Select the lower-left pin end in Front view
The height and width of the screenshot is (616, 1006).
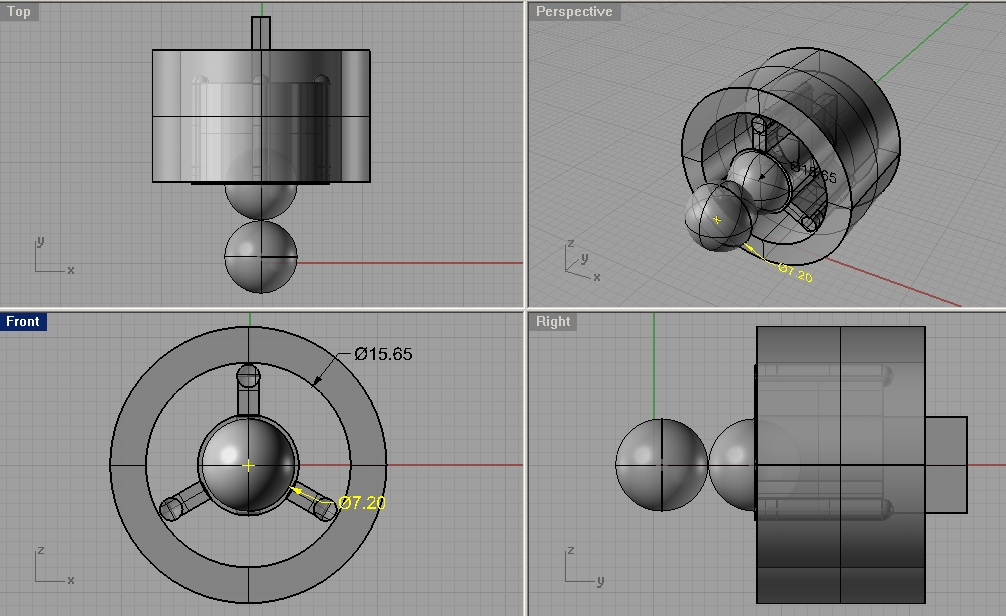[x=171, y=510]
